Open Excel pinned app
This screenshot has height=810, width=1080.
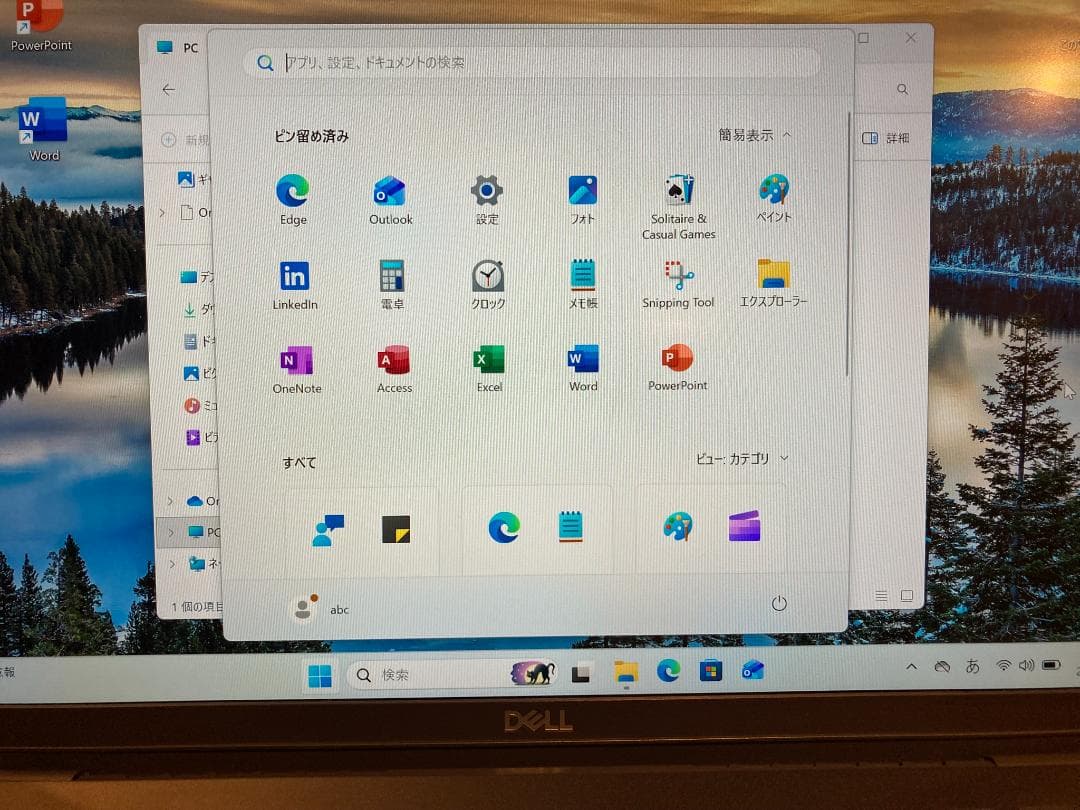pyautogui.click(x=489, y=368)
